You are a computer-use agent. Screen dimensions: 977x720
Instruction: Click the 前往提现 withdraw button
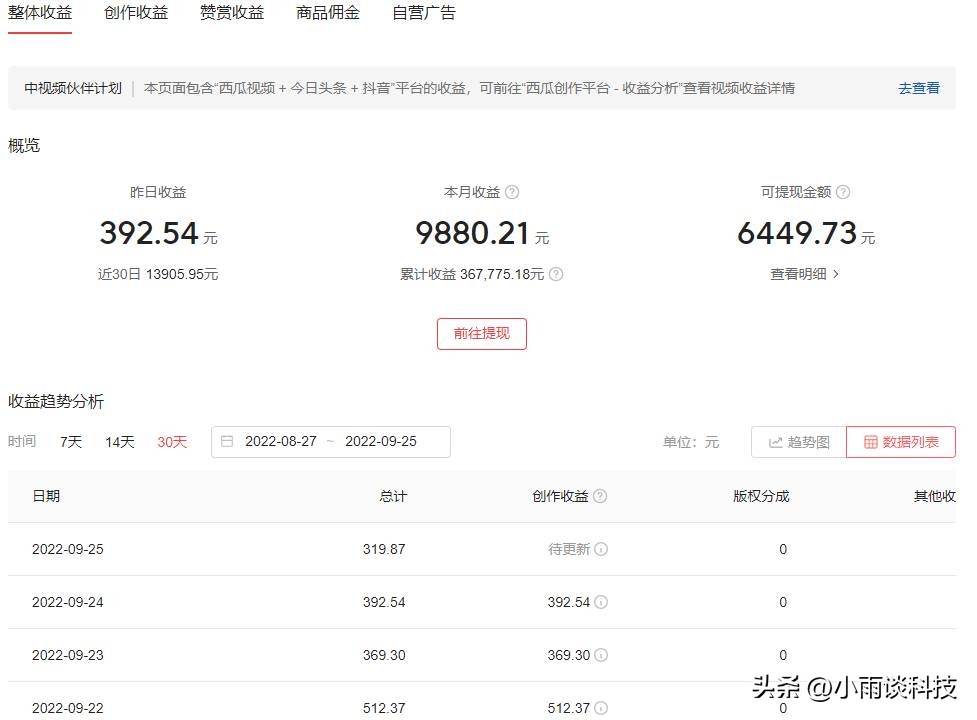(x=482, y=333)
